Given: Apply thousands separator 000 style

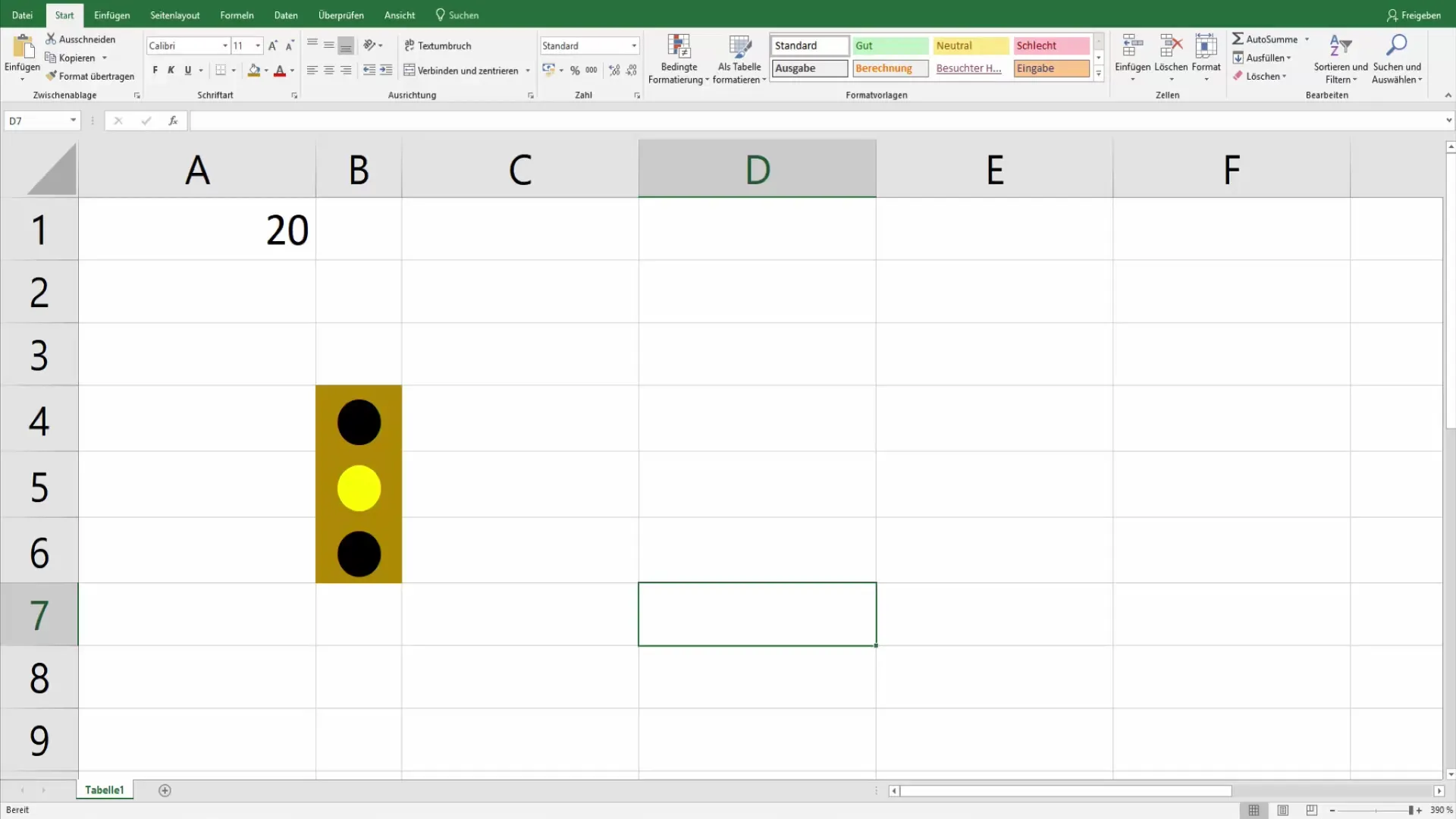Looking at the screenshot, I should pyautogui.click(x=591, y=70).
